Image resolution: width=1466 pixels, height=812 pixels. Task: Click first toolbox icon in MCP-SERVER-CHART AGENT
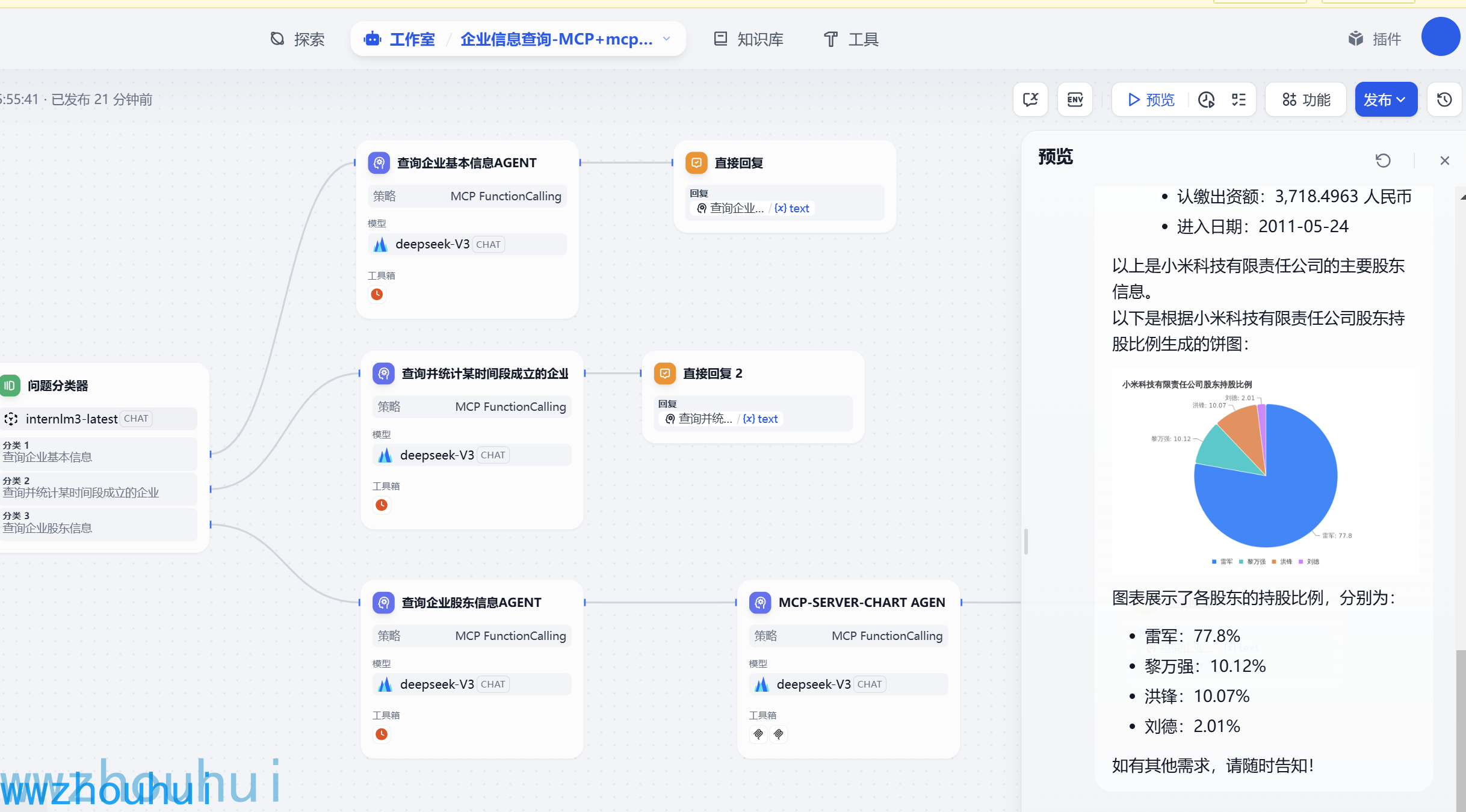click(x=758, y=734)
